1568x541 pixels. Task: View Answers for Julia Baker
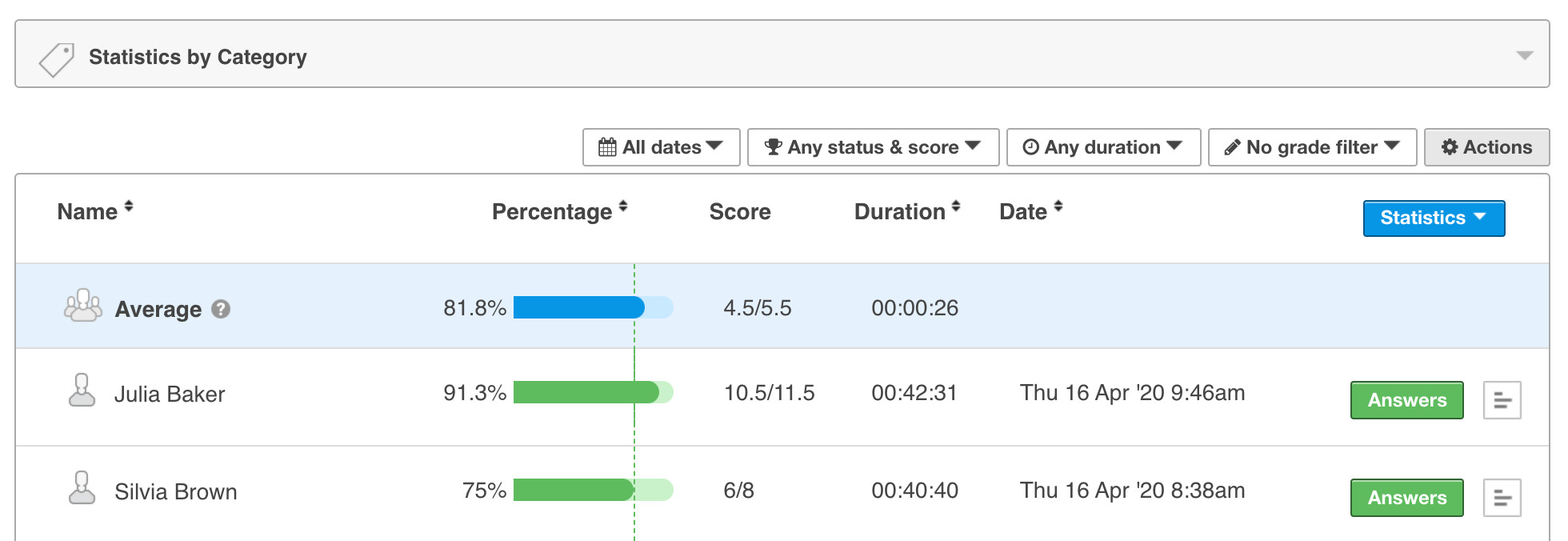click(x=1406, y=400)
